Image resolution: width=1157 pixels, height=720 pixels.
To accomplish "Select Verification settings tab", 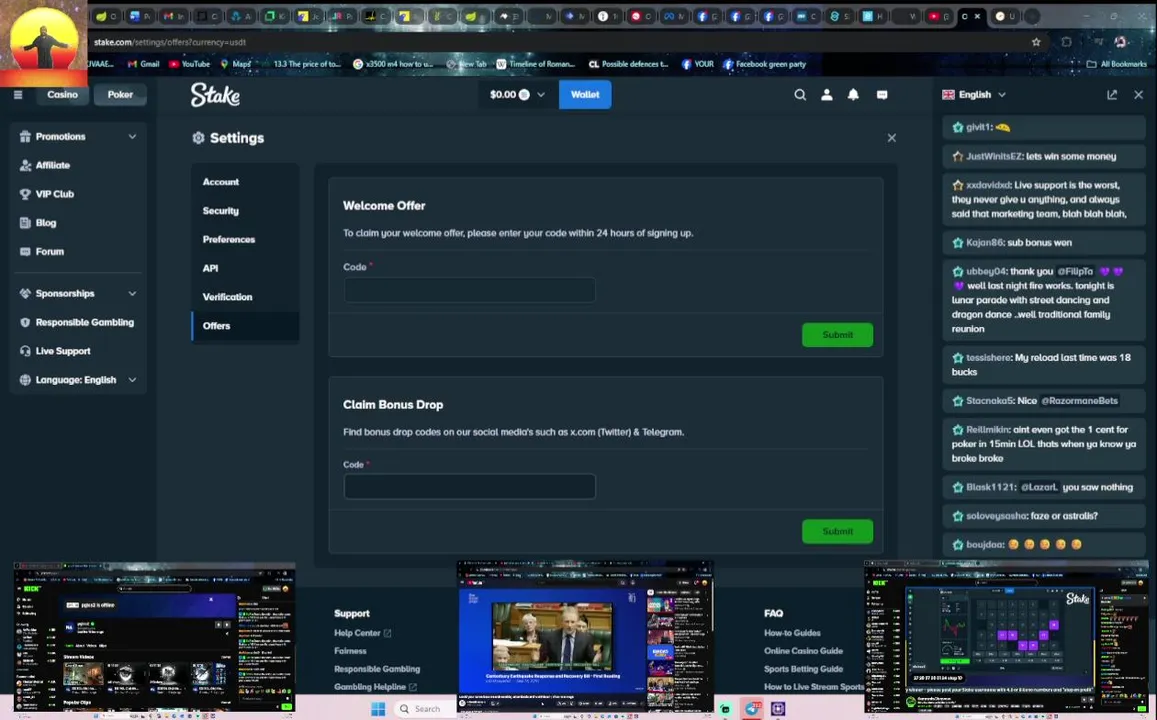I will (245, 297).
